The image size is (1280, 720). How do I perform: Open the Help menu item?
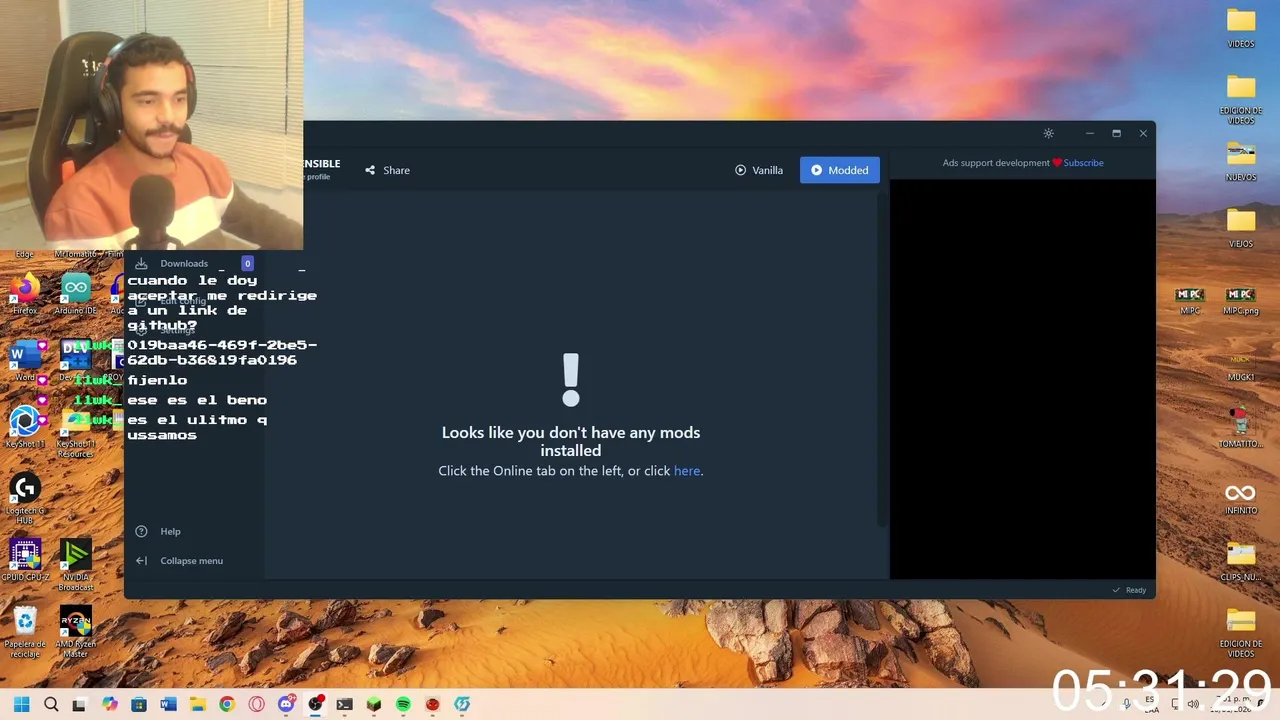coord(170,532)
